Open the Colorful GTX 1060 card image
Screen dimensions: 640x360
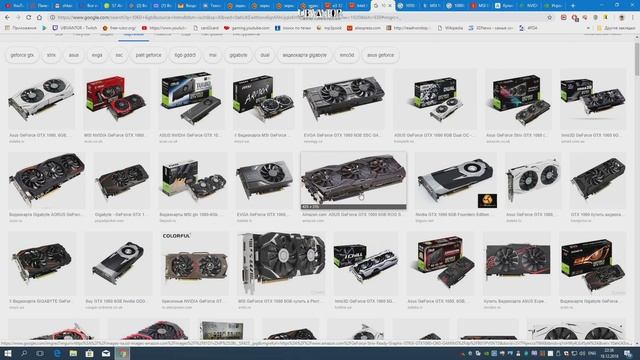point(194,264)
